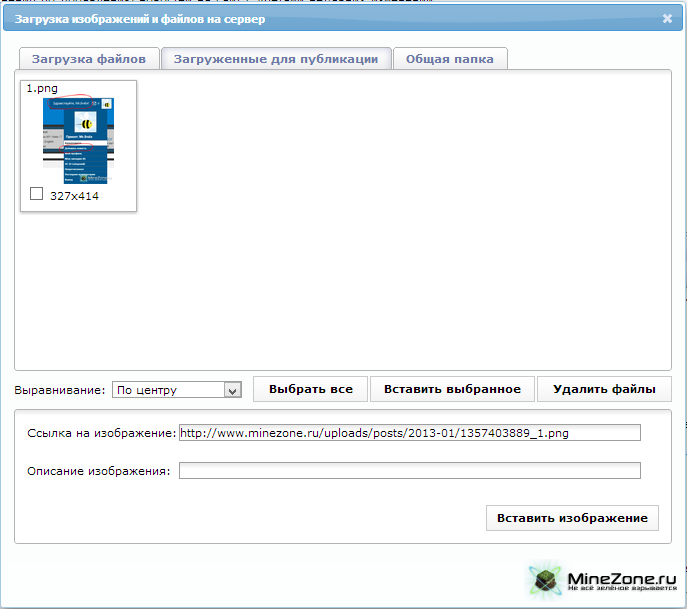687x609 pixels.
Task: Click the 327x414 dimensions label
Action: point(74,196)
